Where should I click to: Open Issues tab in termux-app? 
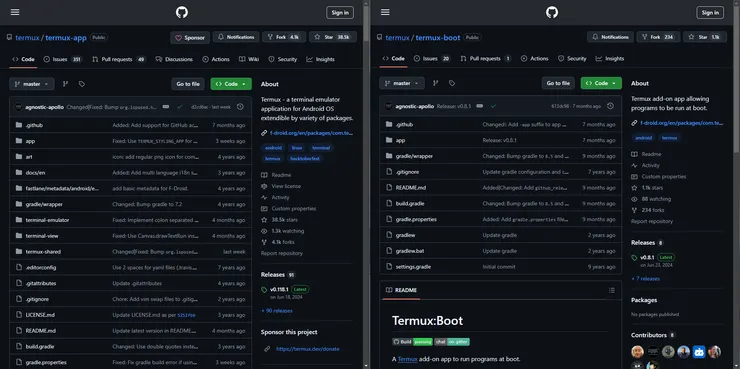[63, 59]
